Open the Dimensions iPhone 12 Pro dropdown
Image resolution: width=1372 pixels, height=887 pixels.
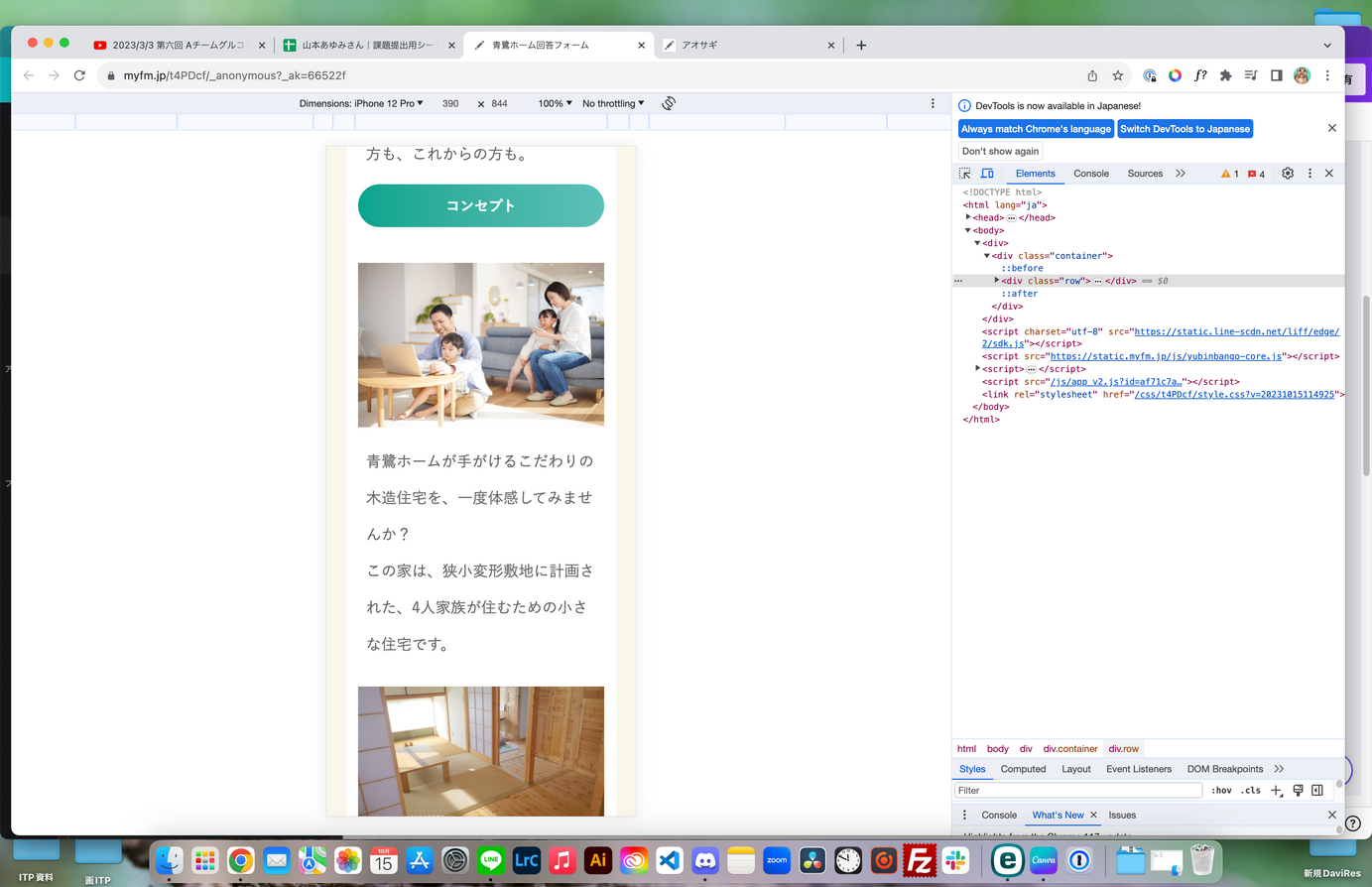point(361,103)
